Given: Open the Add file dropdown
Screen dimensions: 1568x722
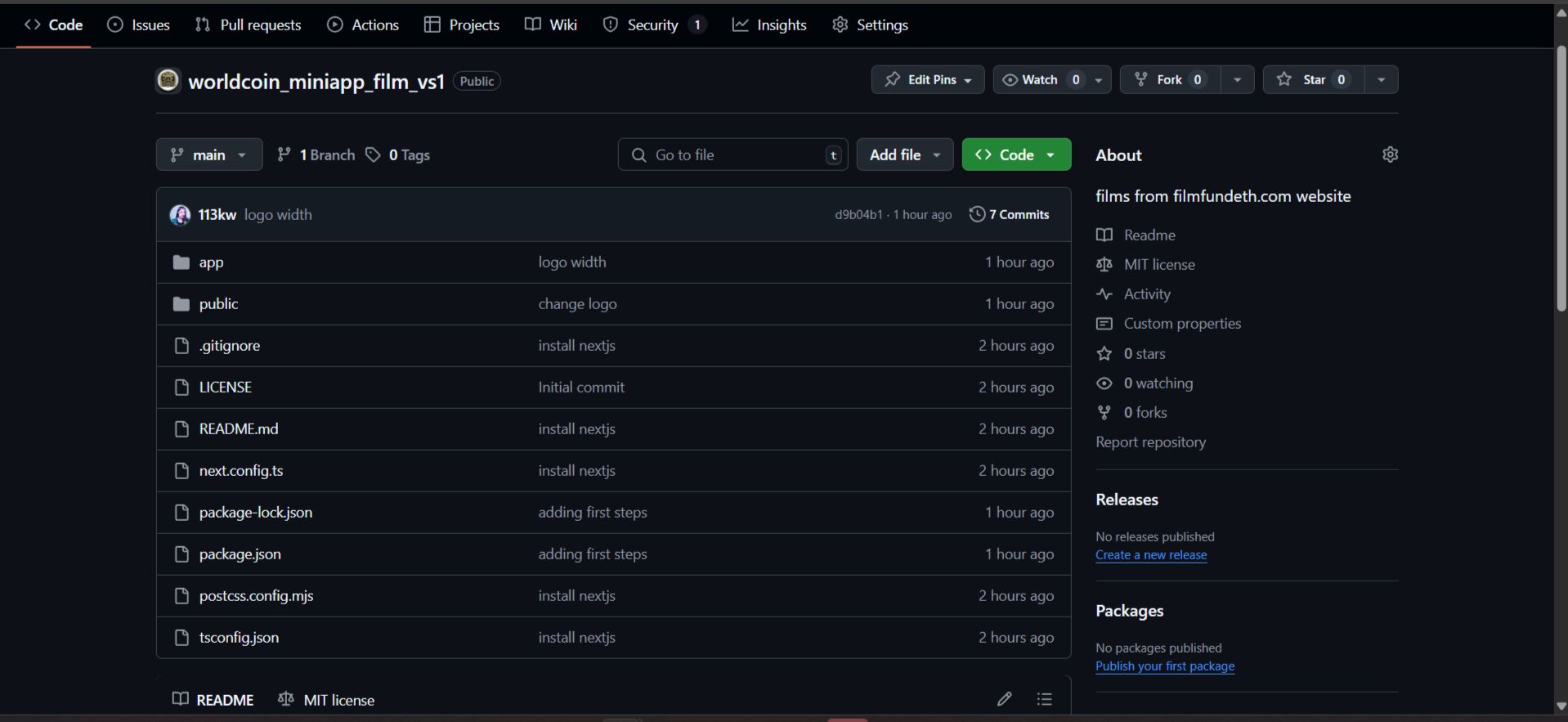Looking at the screenshot, I should tap(905, 155).
